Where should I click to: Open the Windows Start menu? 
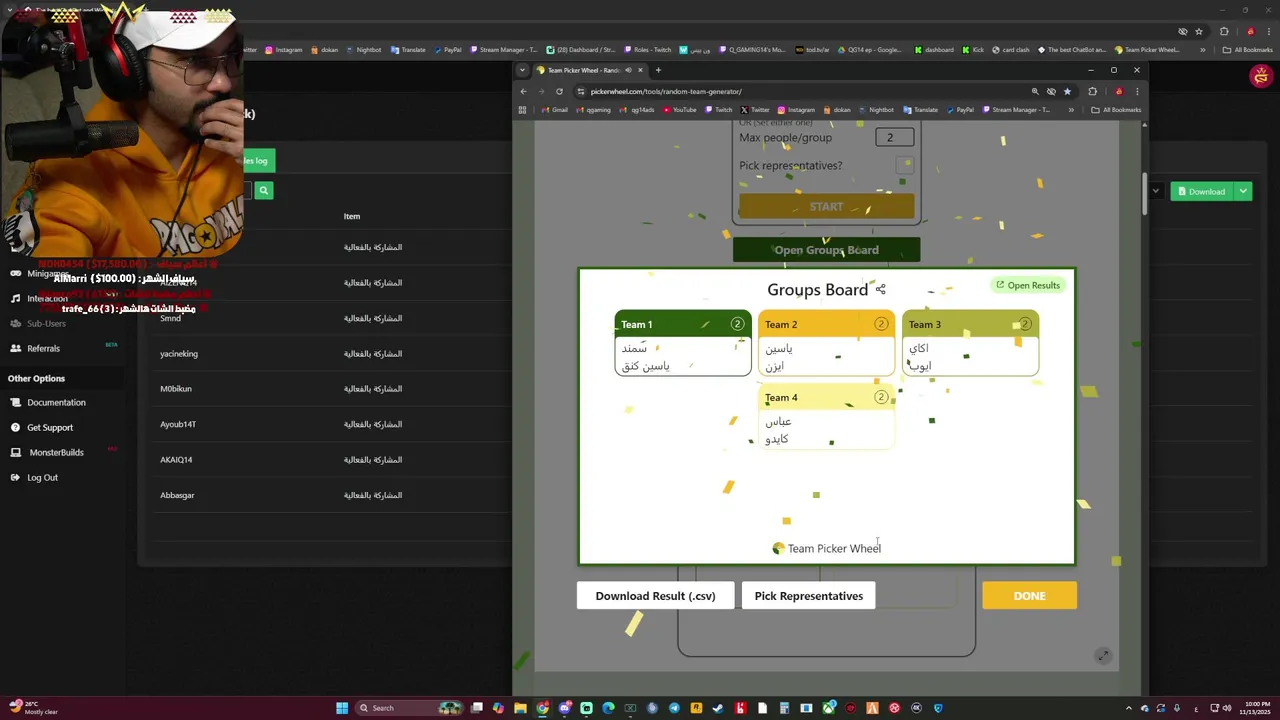(x=342, y=708)
